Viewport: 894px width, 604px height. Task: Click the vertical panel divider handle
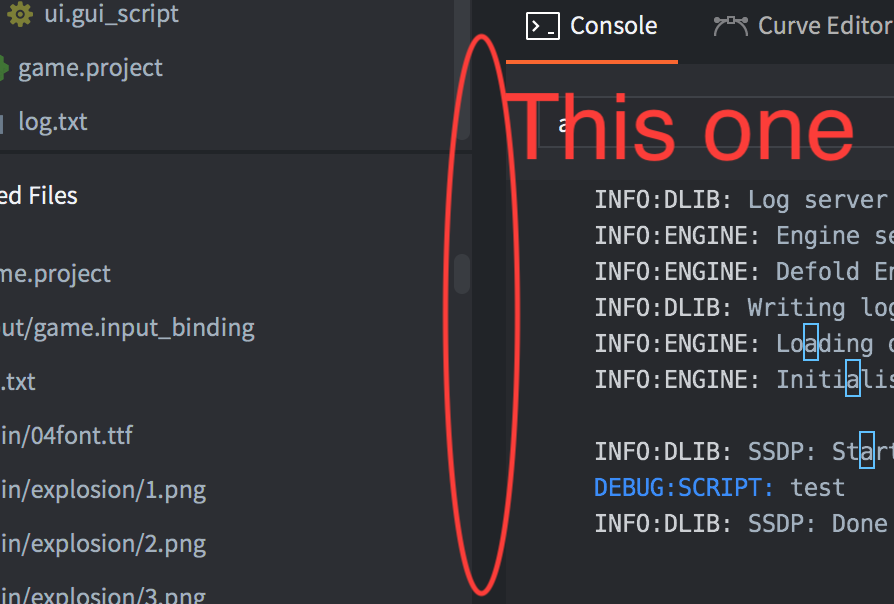pyautogui.click(x=462, y=274)
